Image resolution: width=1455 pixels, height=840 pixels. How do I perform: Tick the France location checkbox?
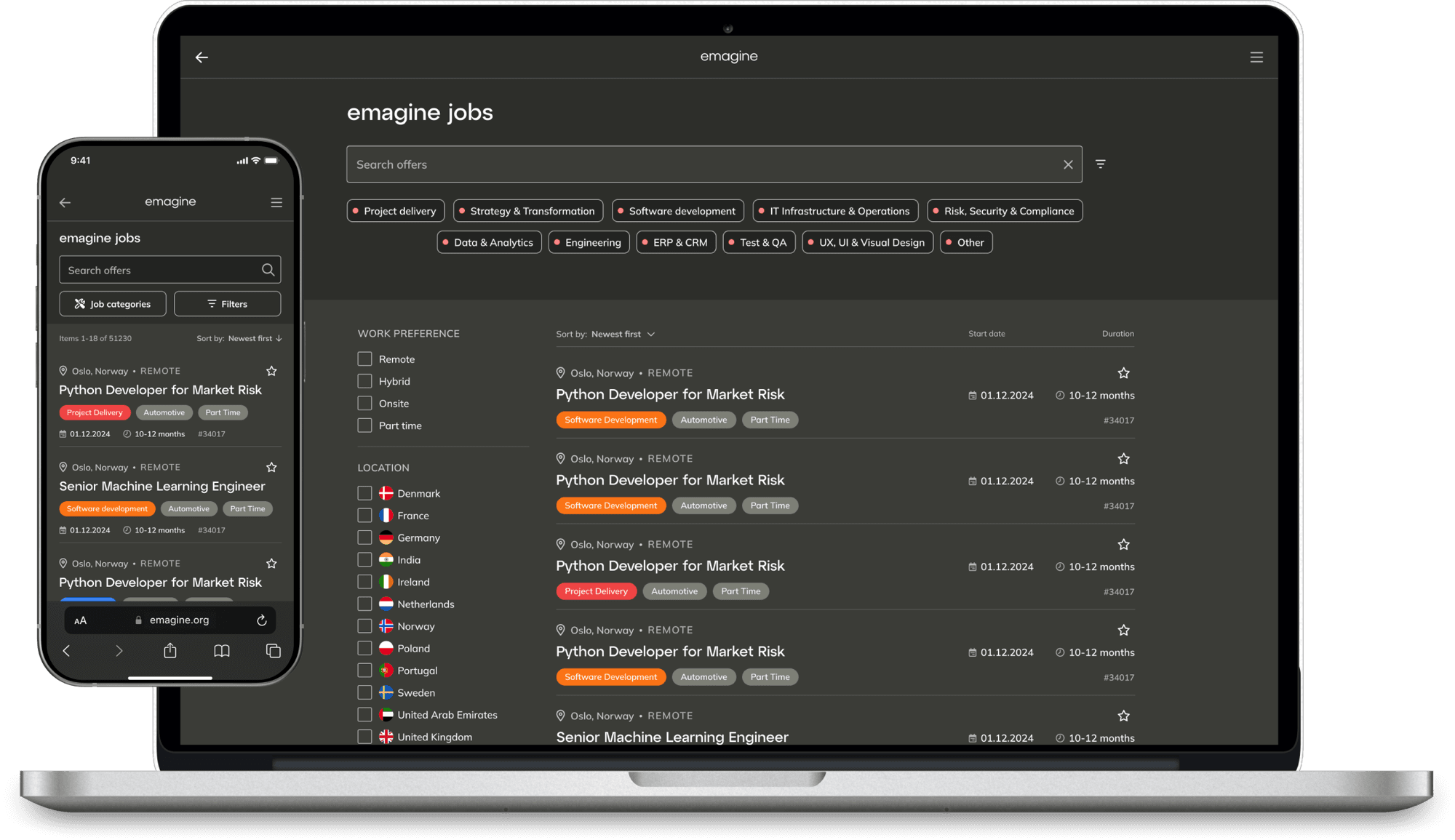364,516
